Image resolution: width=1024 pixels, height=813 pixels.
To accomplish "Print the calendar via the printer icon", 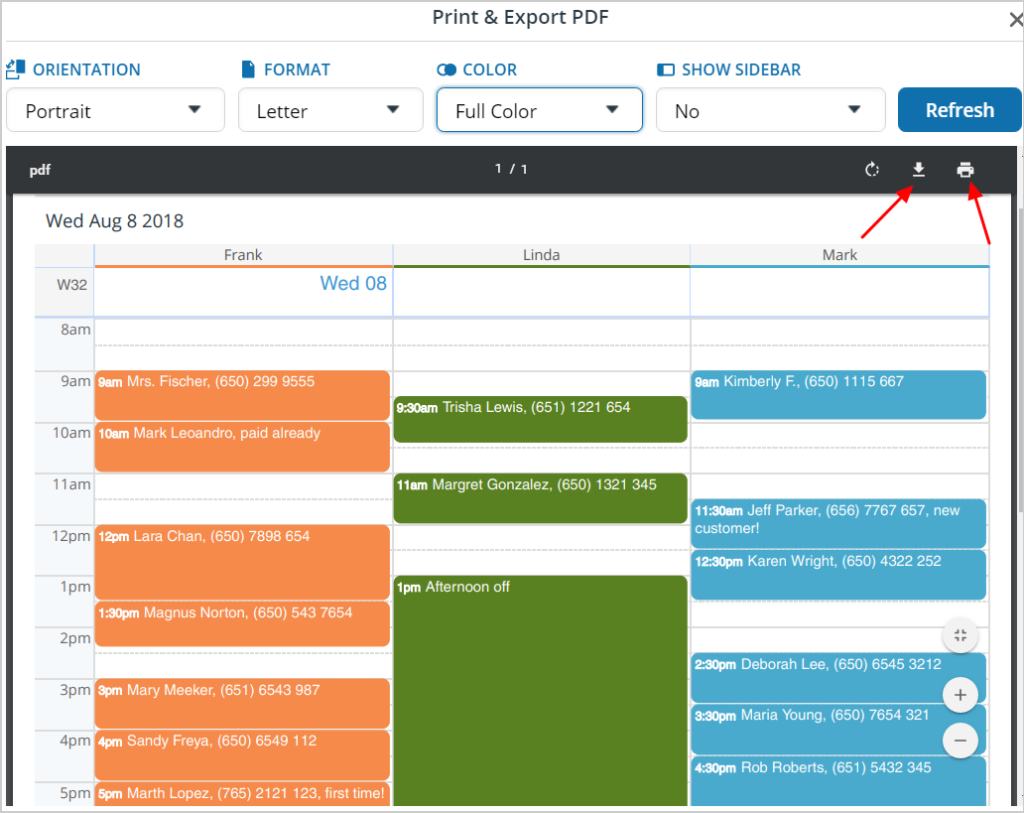I will tap(964, 169).
